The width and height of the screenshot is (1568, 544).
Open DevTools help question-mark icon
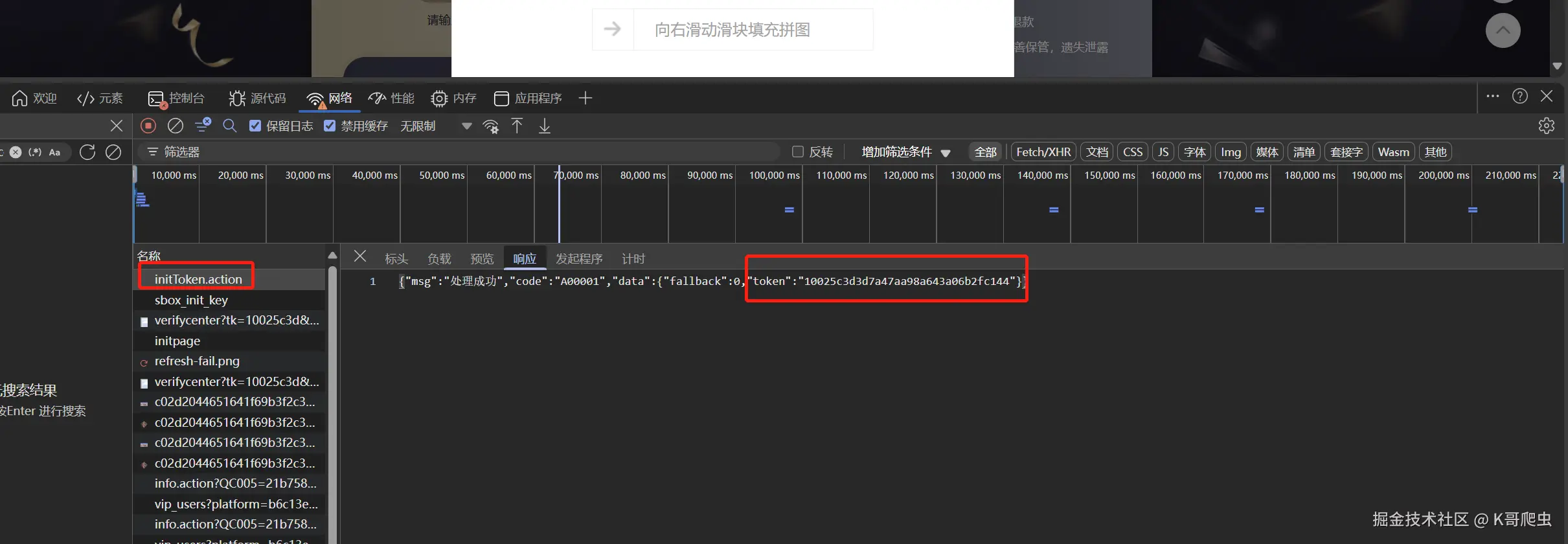tap(1520, 96)
